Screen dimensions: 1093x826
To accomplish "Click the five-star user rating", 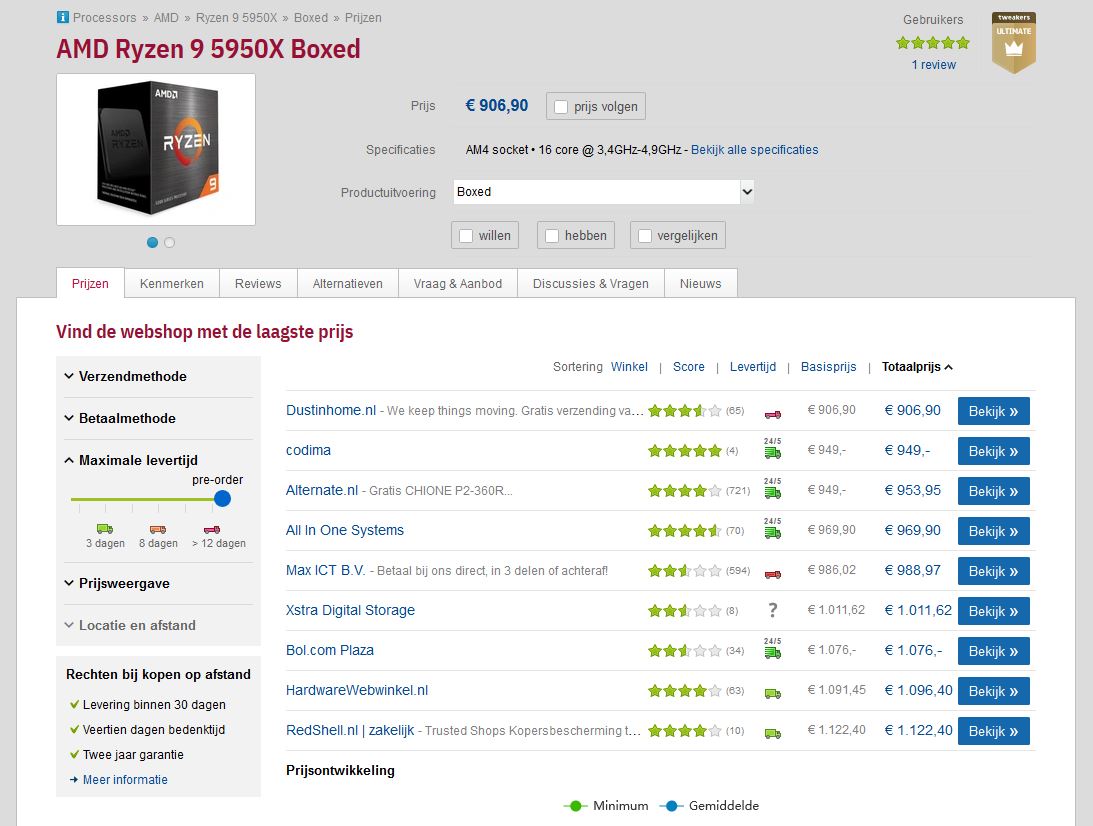I will 933,43.
